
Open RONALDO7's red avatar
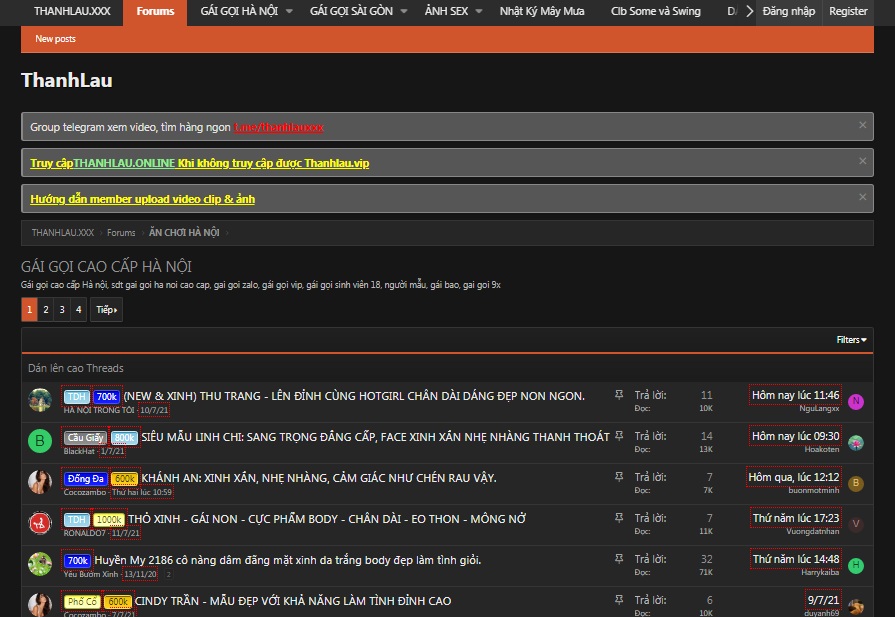point(40,523)
